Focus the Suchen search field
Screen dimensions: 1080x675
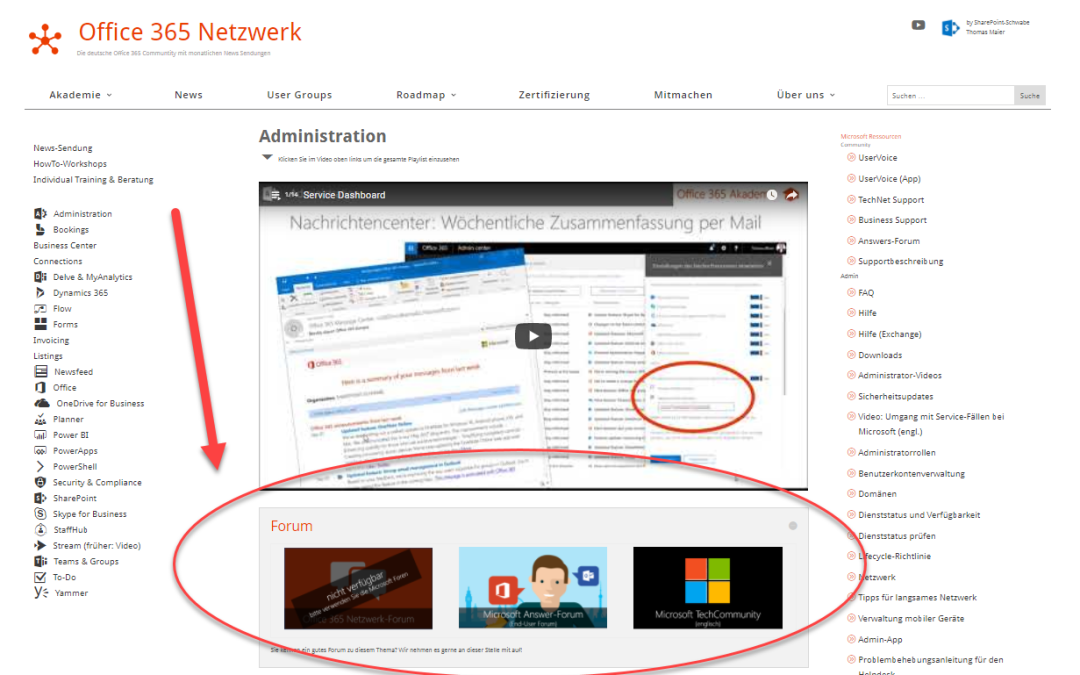(x=951, y=96)
